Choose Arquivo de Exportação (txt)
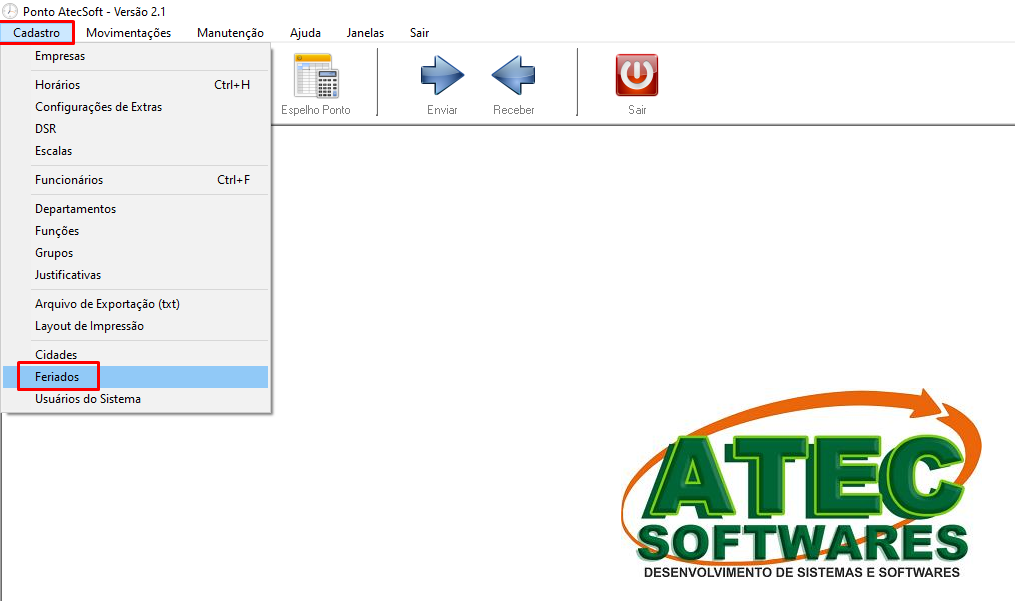 (135, 304)
